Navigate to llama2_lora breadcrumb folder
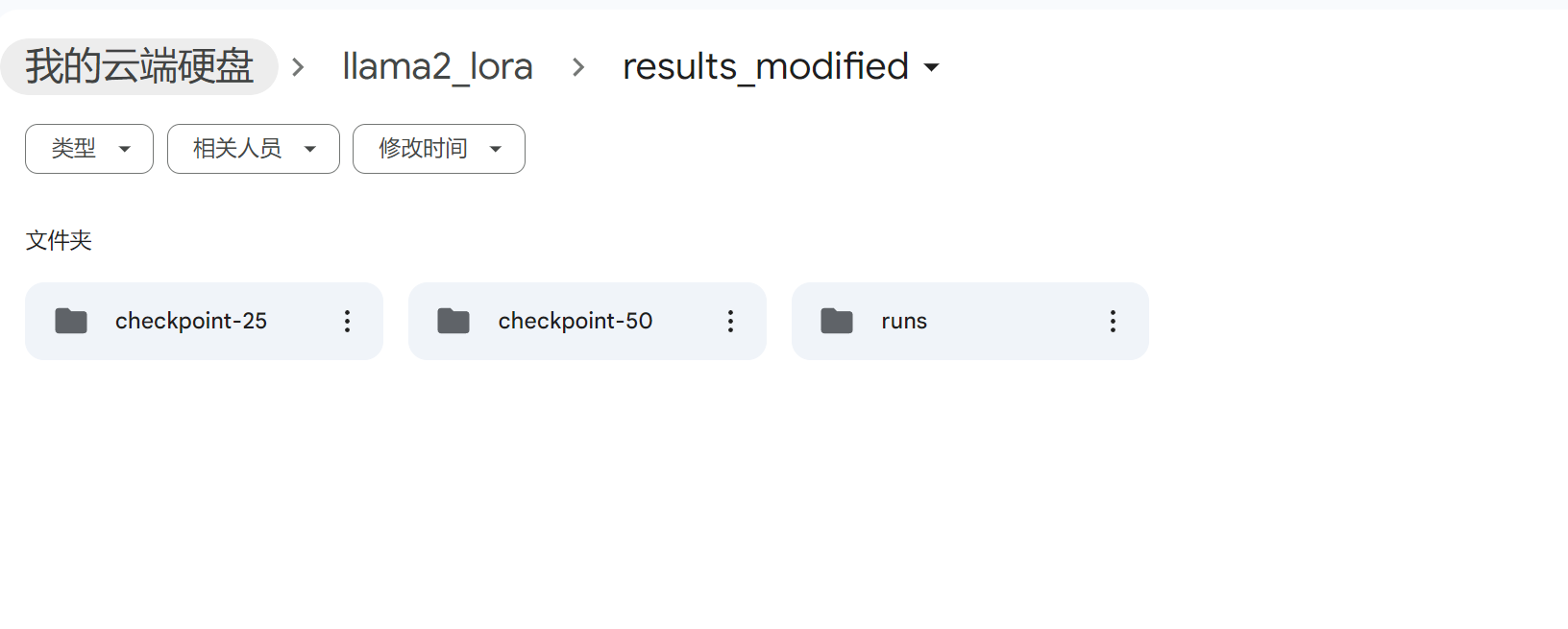 pyautogui.click(x=437, y=67)
